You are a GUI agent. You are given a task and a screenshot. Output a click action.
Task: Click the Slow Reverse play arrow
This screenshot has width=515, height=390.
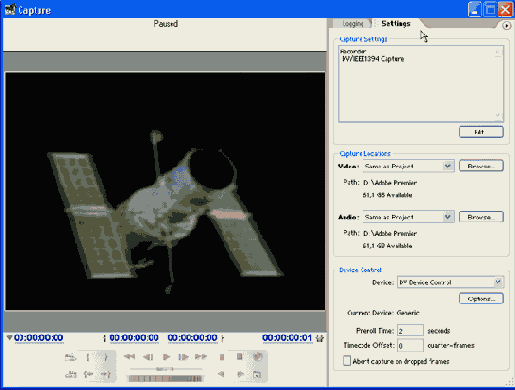tap(221, 374)
